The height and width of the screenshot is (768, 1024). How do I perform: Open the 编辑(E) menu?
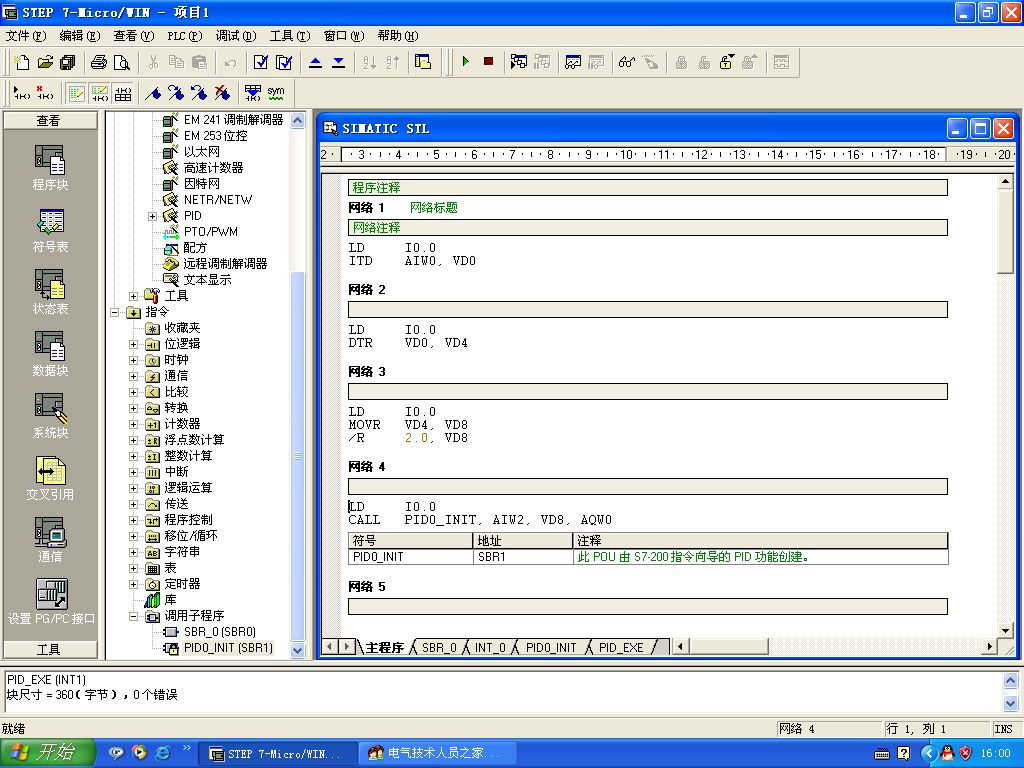coord(80,36)
